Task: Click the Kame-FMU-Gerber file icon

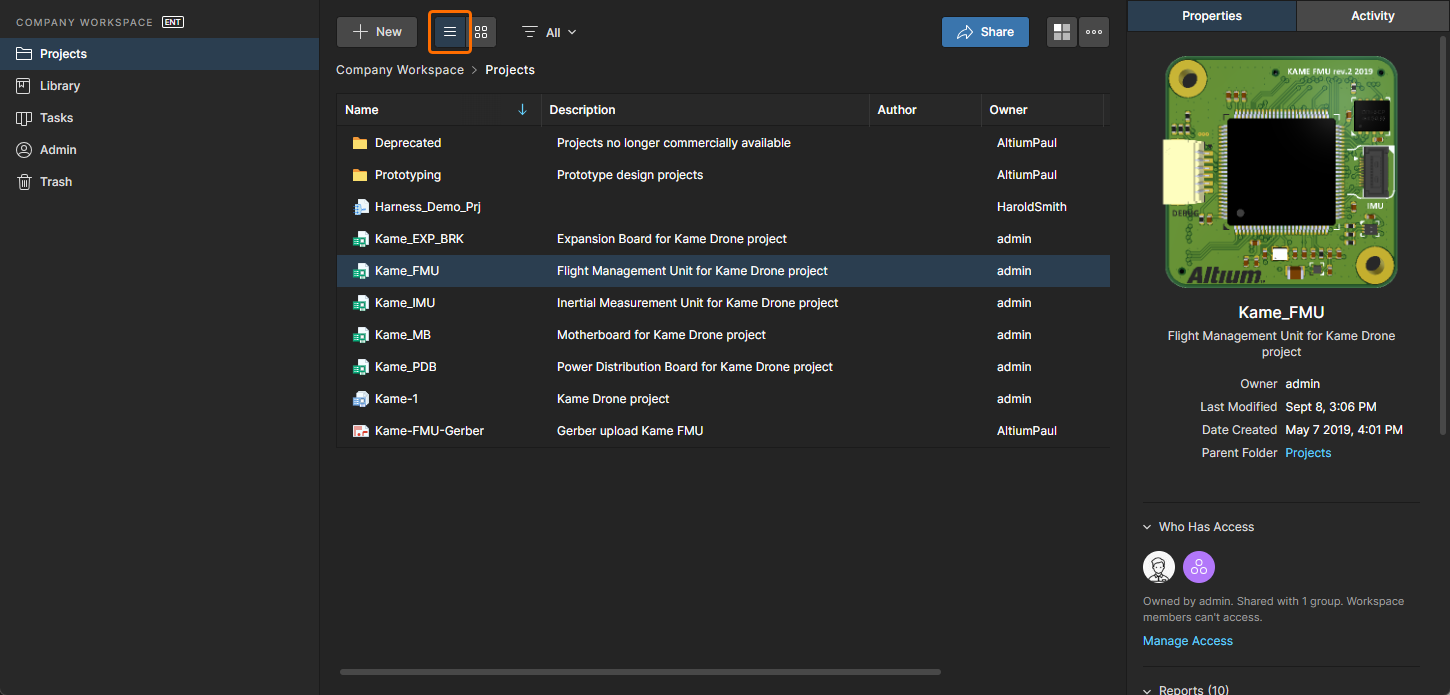Action: (x=361, y=431)
